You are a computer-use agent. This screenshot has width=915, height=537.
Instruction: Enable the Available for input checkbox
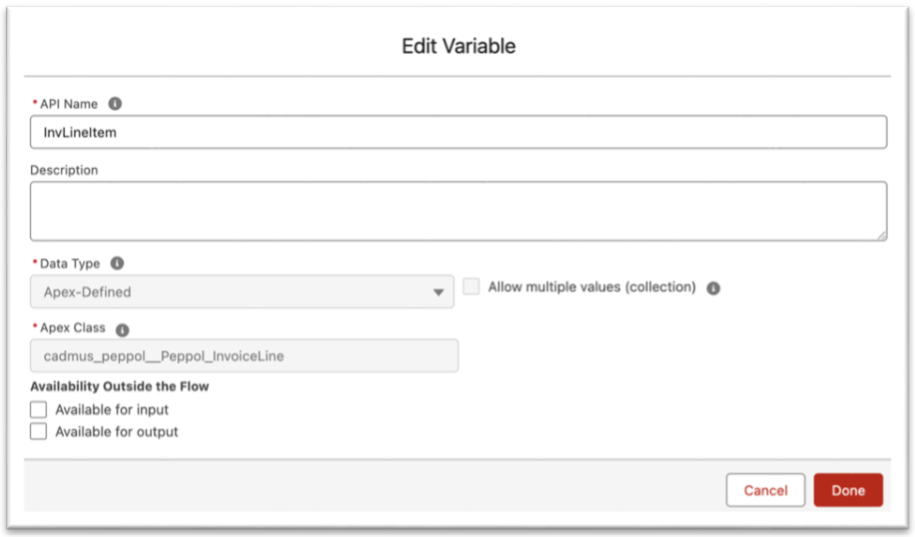point(39,410)
